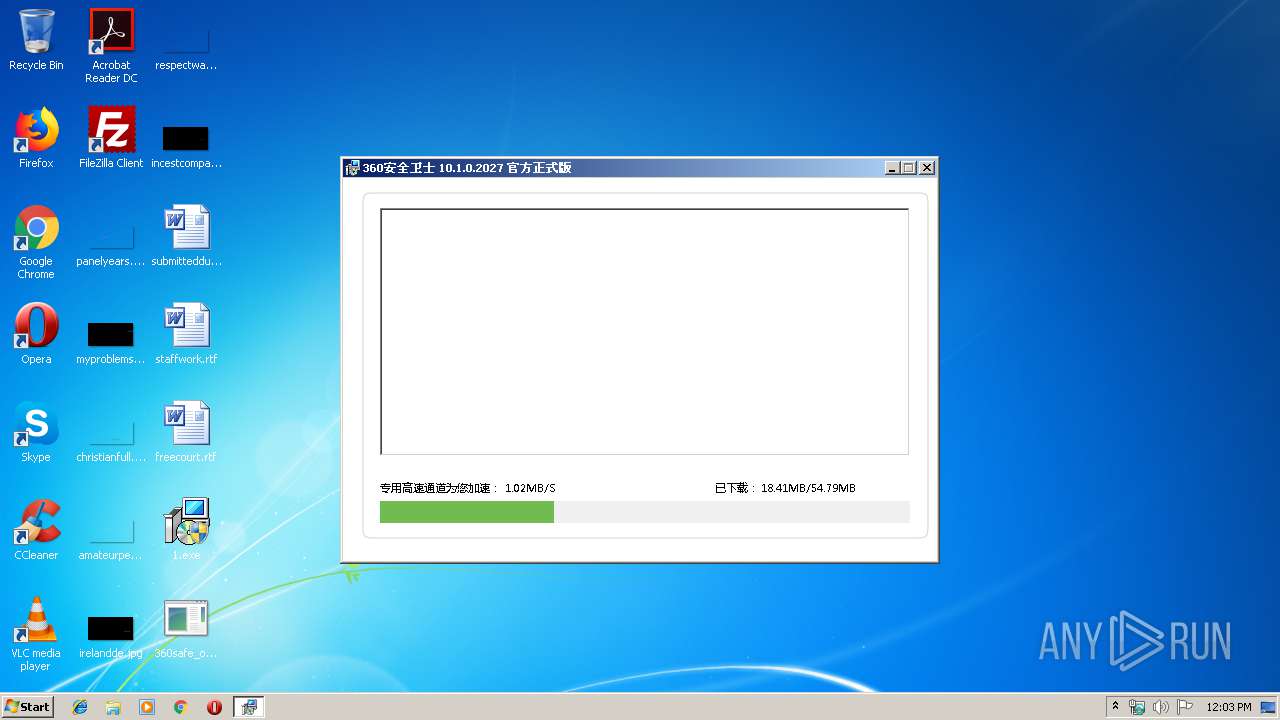Image resolution: width=1280 pixels, height=720 pixels.
Task: Open the Action Center flag icon
Action: (x=1184, y=707)
